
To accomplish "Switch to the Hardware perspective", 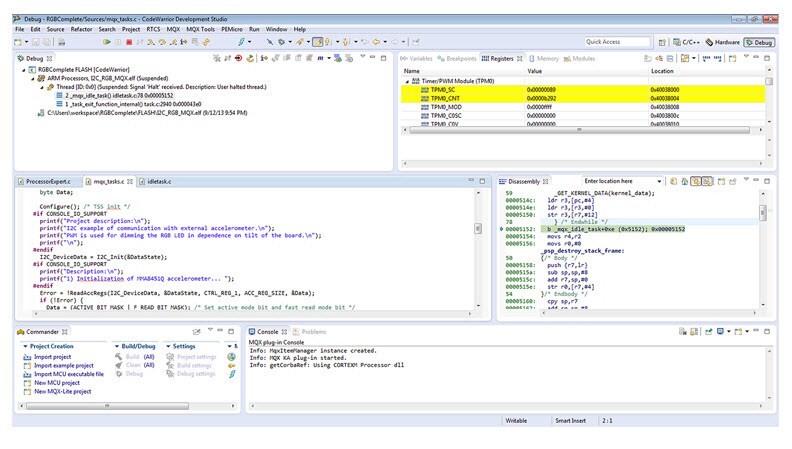I will coord(724,42).
